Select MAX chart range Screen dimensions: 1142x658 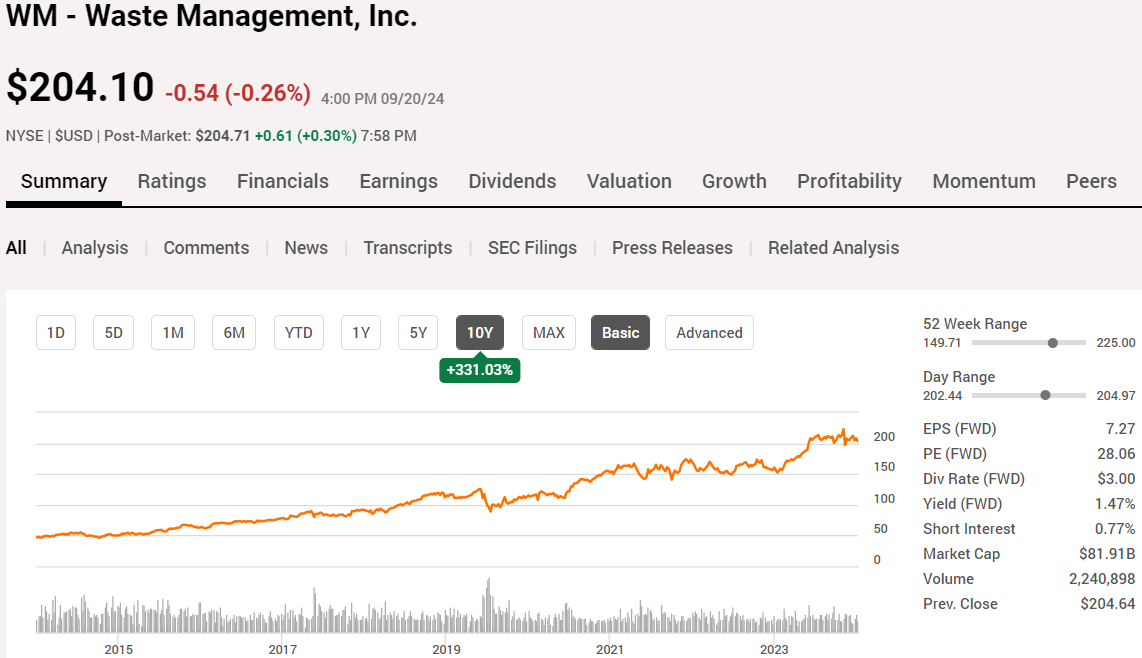point(549,332)
